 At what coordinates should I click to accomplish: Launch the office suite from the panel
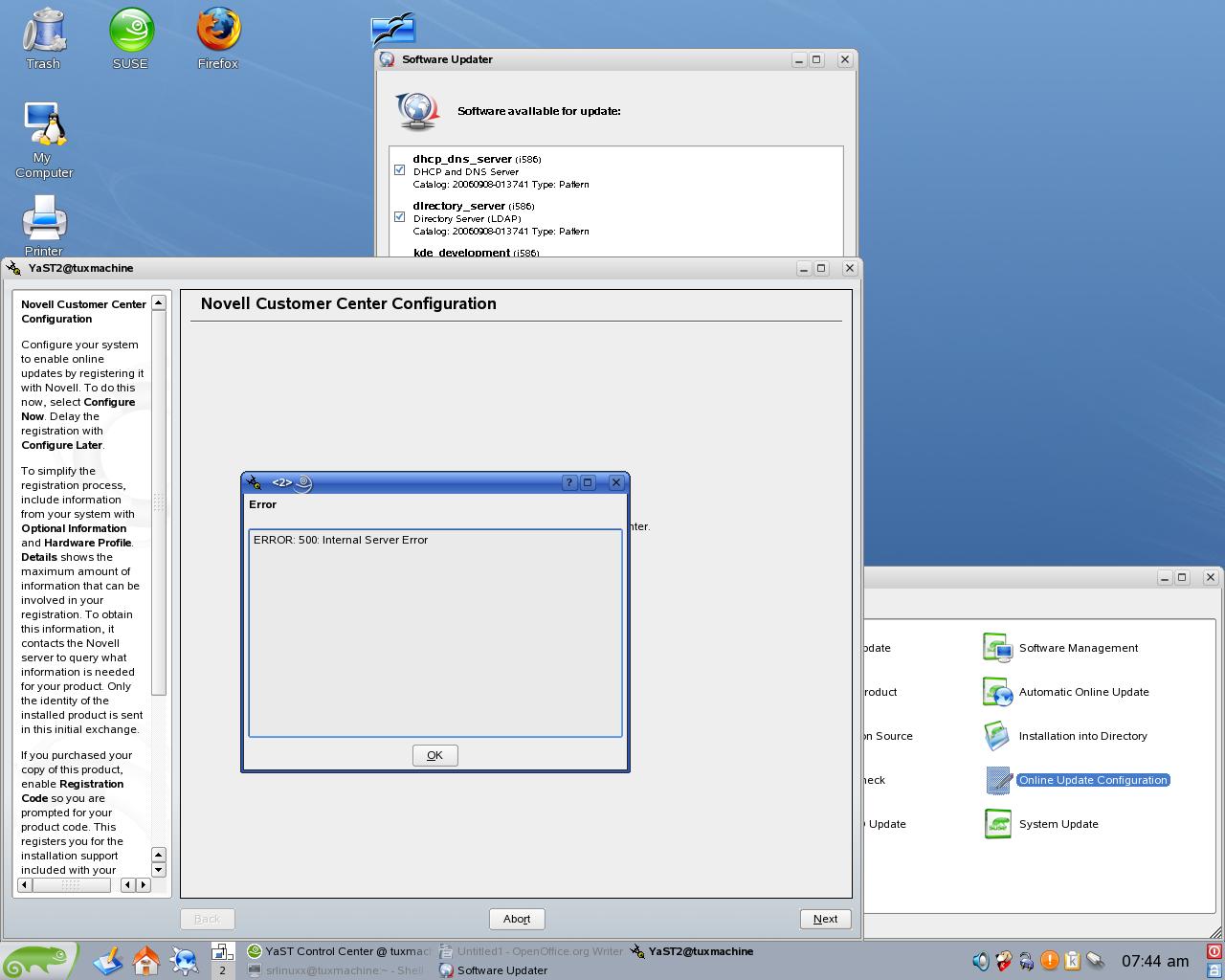click(107, 960)
